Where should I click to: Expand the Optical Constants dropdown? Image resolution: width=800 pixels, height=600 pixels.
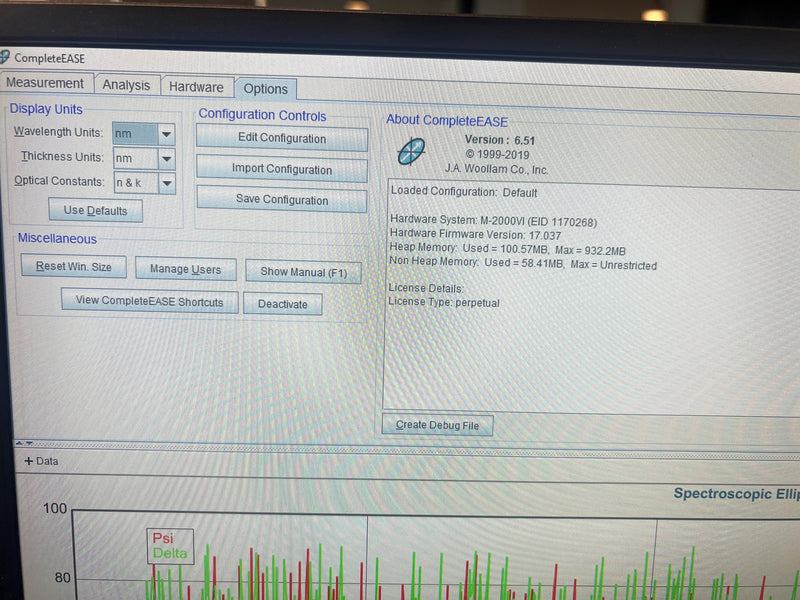pyautogui.click(x=167, y=183)
